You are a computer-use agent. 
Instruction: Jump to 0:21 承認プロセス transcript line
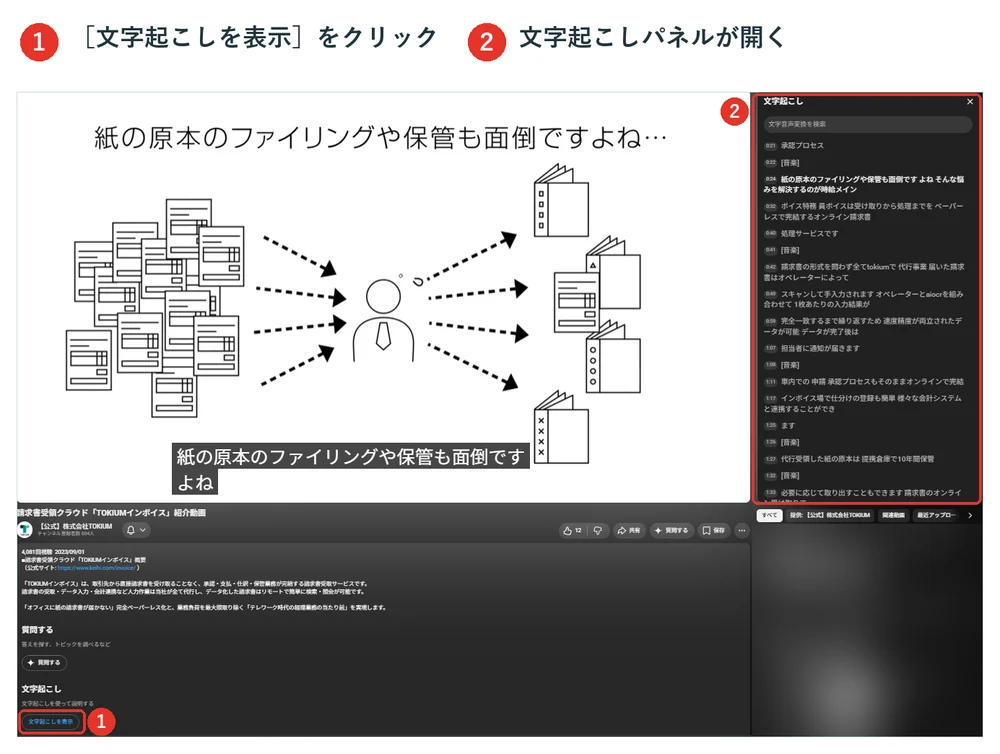tap(867, 145)
